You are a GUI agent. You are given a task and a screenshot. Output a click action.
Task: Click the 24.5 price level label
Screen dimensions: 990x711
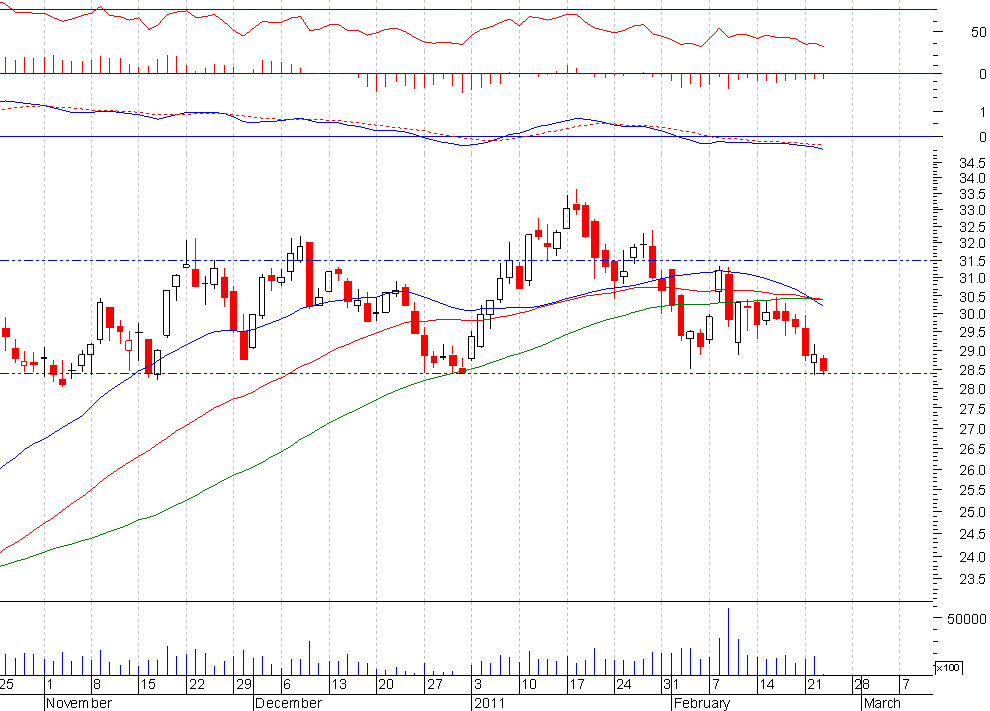(972, 535)
